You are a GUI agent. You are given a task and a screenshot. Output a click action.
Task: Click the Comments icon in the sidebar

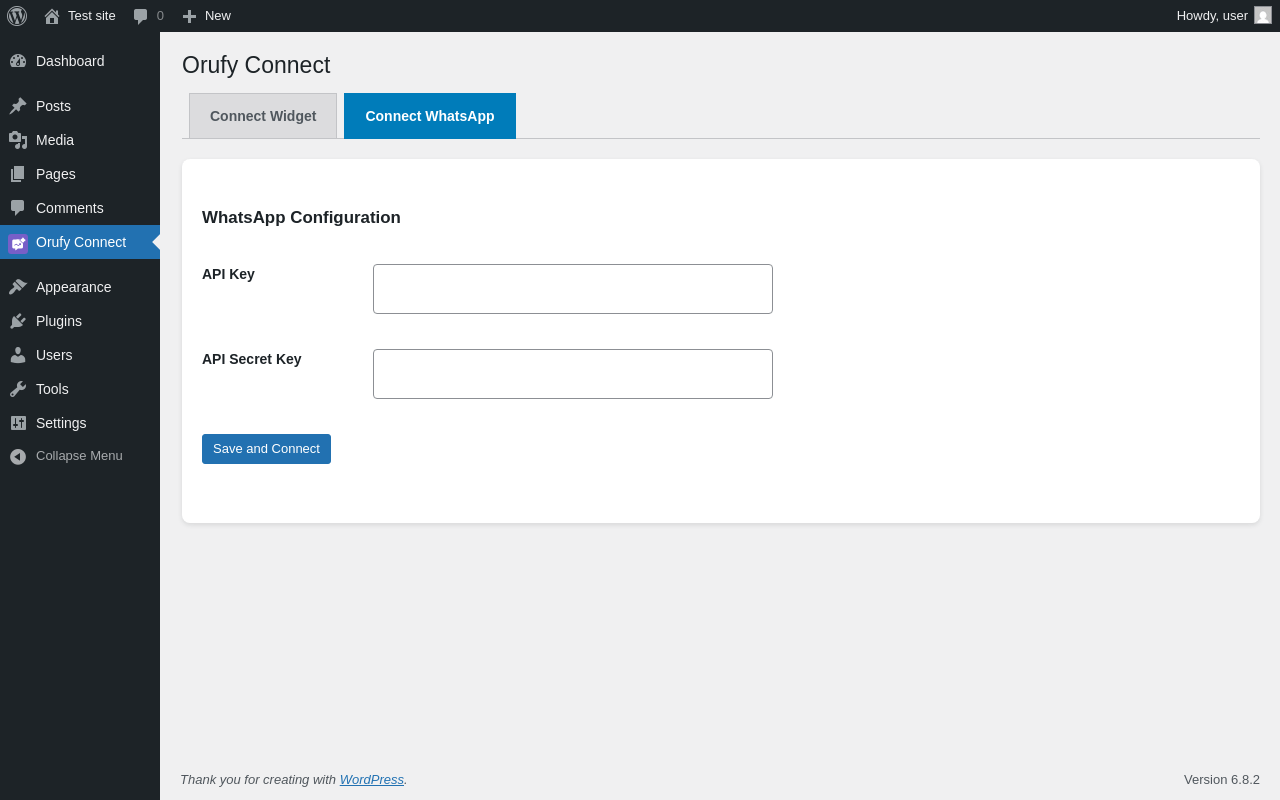[x=18, y=208]
